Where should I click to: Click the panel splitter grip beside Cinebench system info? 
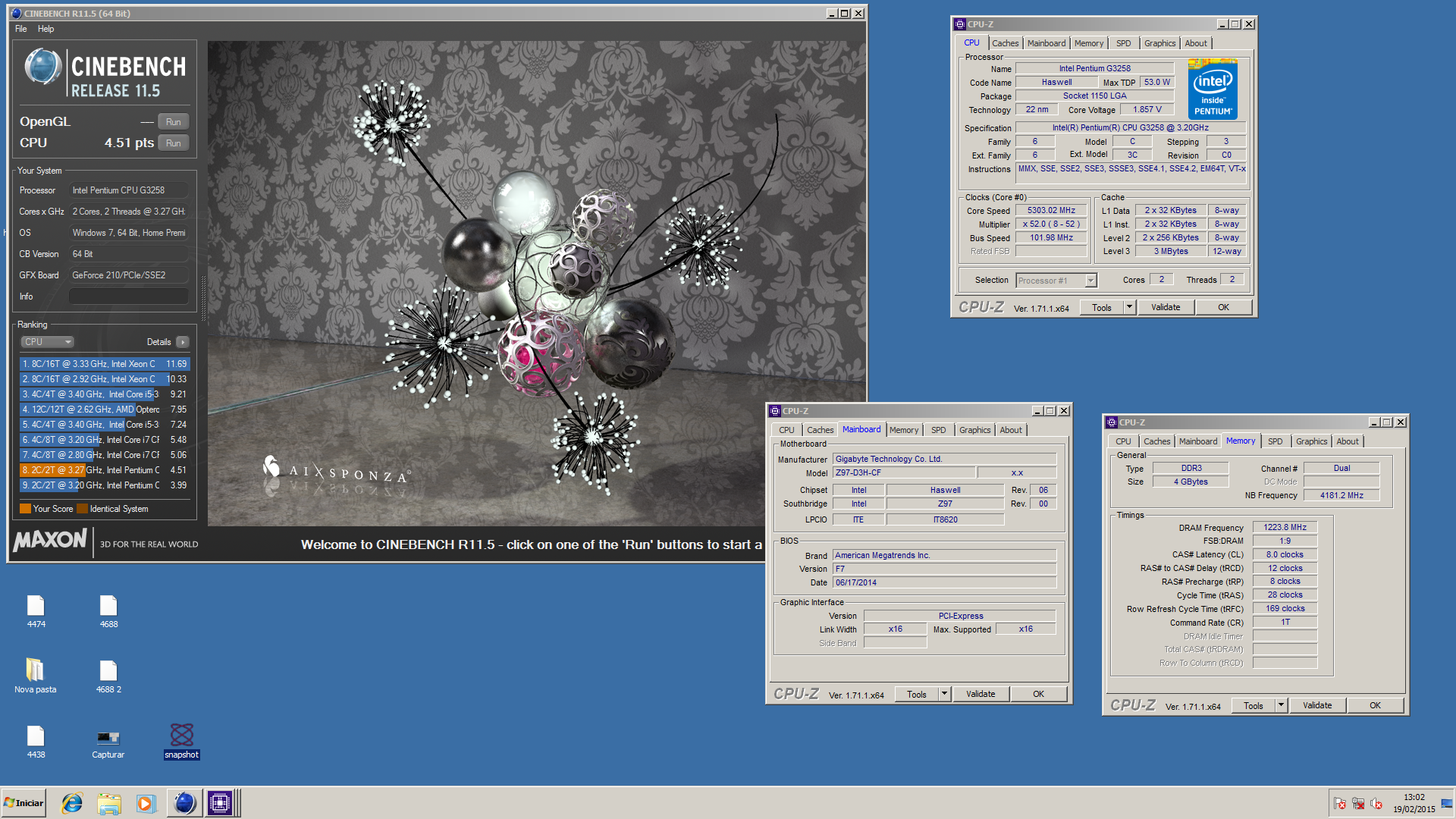pos(202,297)
